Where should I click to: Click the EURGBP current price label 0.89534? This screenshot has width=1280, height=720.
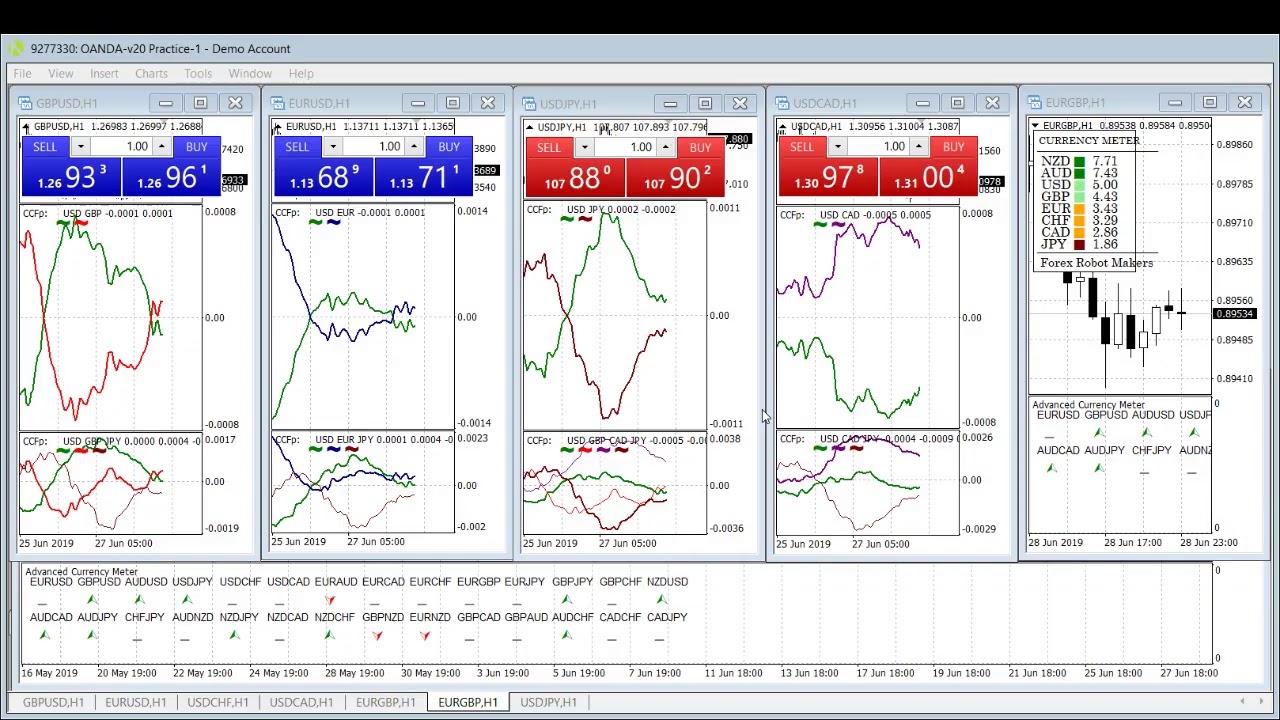[x=1234, y=314]
